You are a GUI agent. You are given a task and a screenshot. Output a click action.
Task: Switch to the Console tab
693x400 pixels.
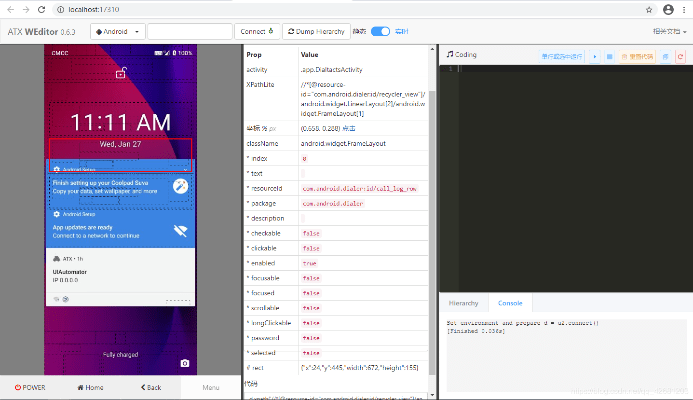click(x=510, y=302)
